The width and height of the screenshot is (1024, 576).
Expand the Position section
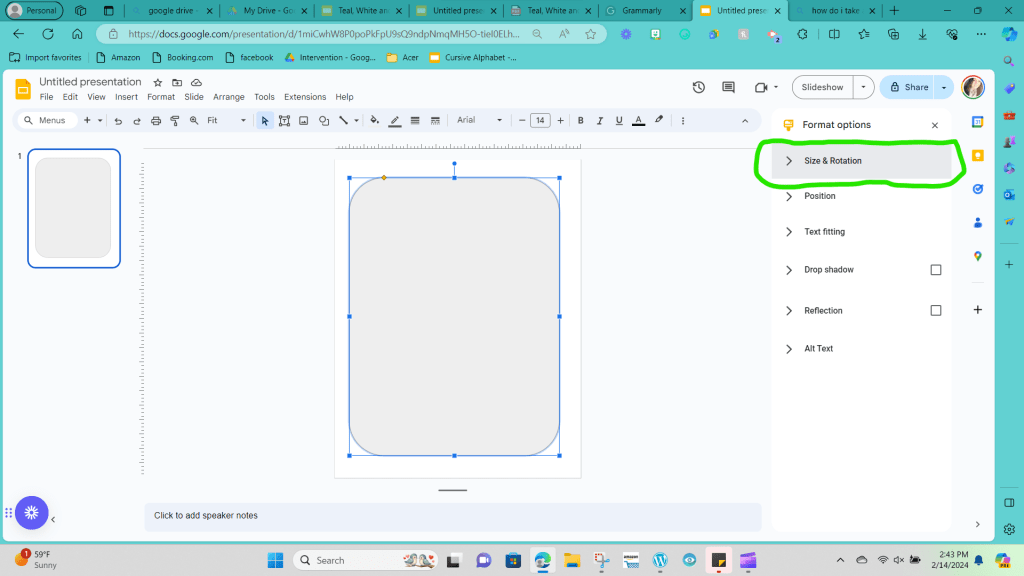[819, 196]
